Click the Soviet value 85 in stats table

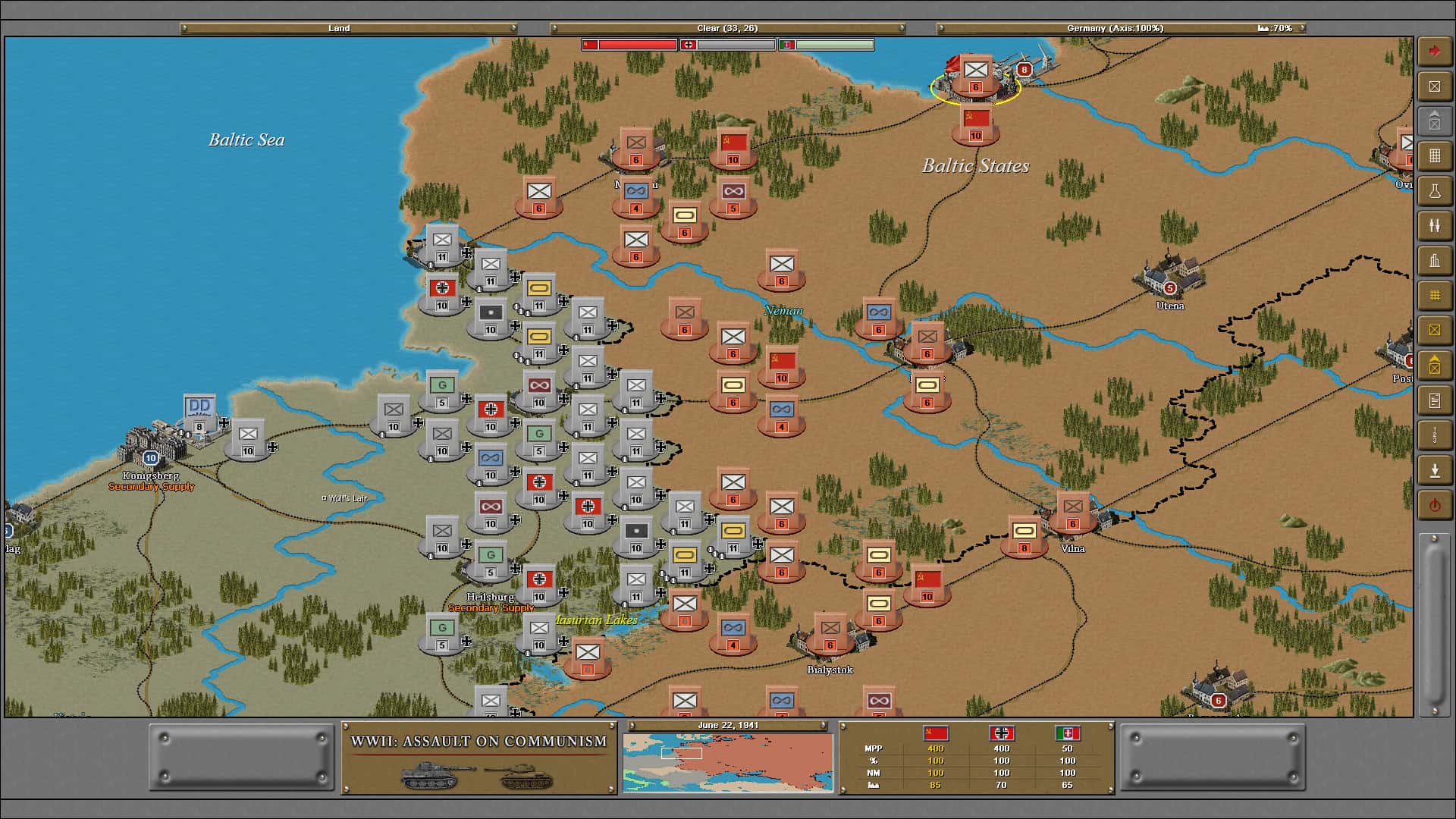coord(935,785)
